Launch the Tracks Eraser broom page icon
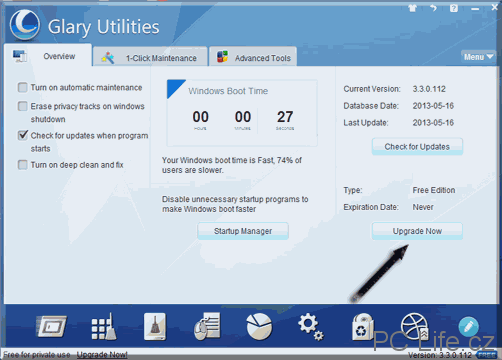The width and height of the screenshot is (502, 360). click(155, 327)
